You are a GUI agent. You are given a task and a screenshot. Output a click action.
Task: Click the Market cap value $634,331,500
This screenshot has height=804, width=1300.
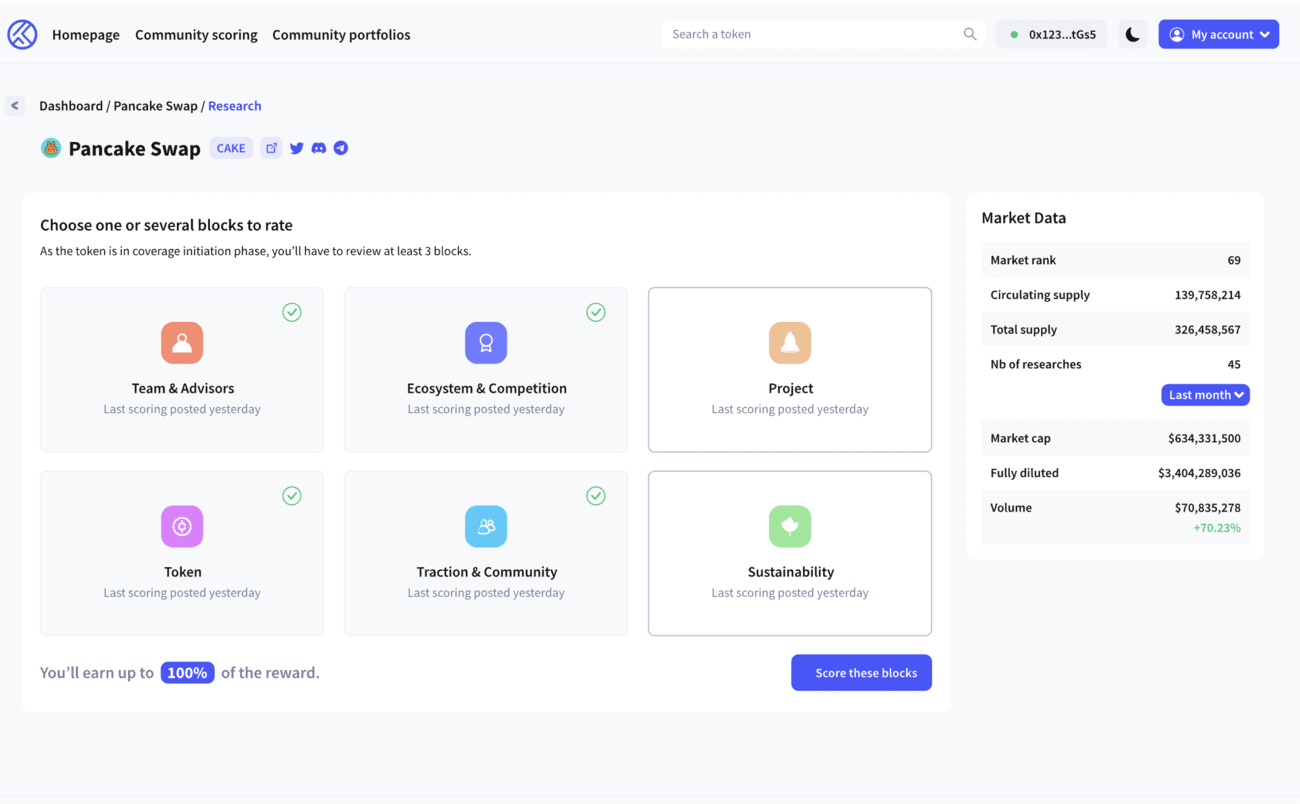(x=1204, y=438)
